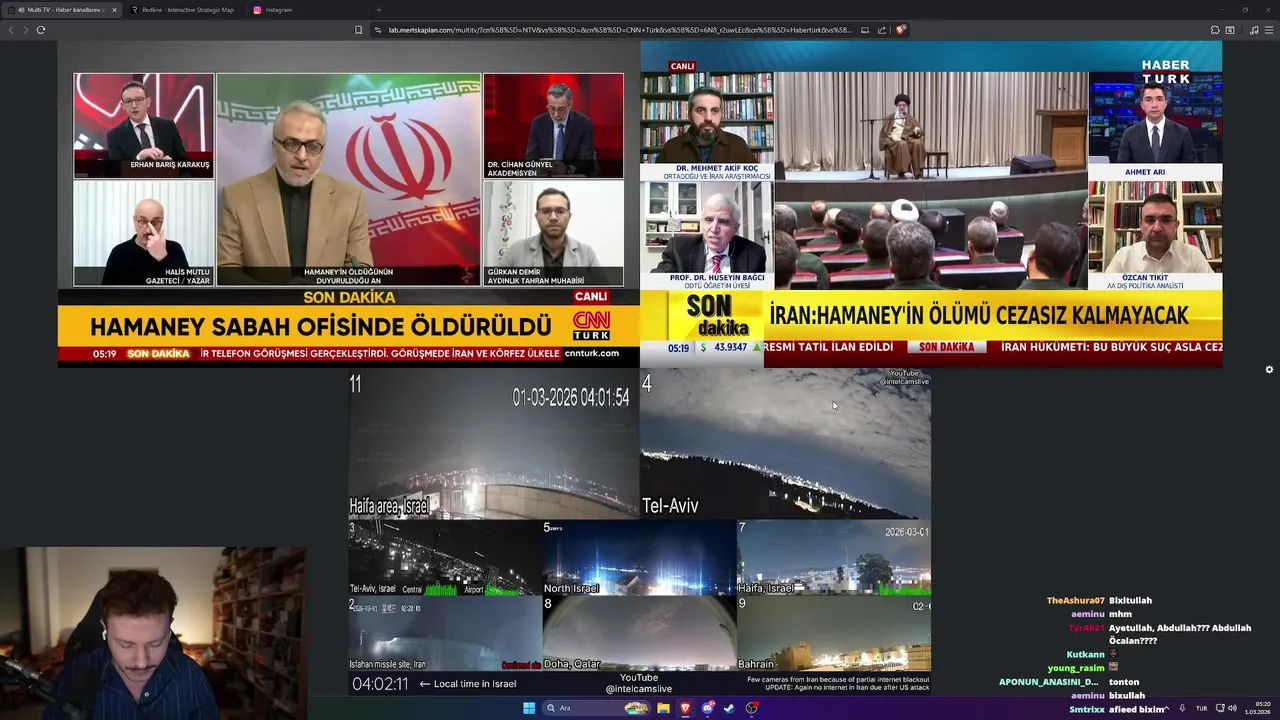Switch to Redline Interactive Strategic Map tab
Screen dimensions: 1280x720
(187, 10)
